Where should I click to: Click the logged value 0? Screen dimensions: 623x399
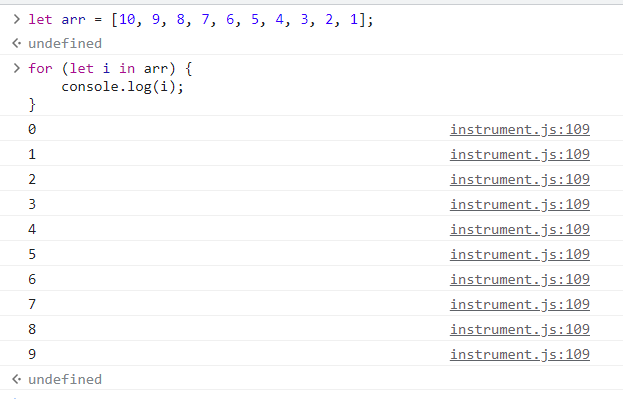tap(32, 130)
